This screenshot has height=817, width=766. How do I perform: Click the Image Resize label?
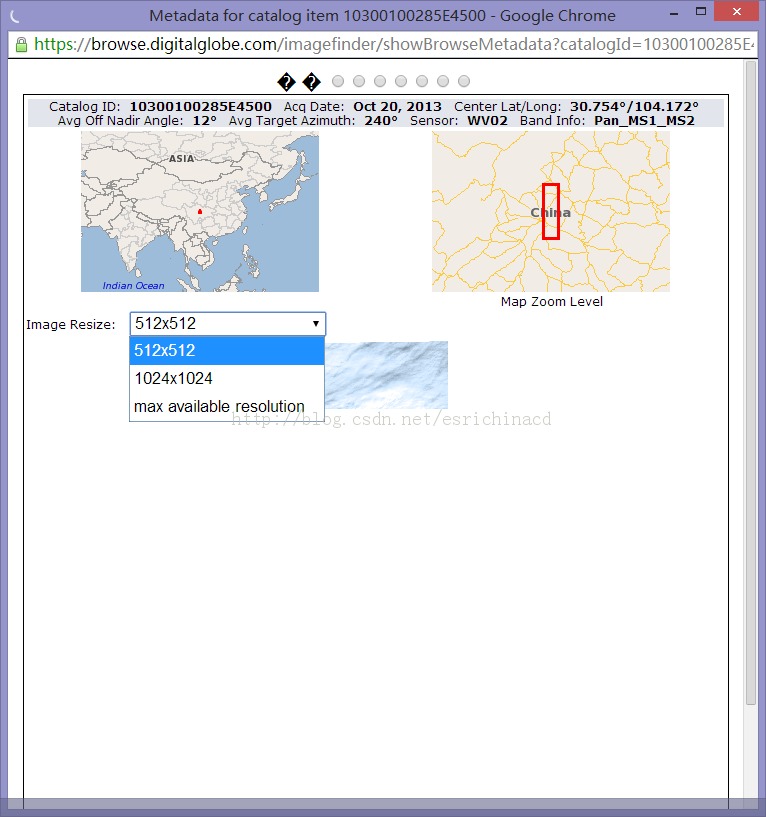[x=70, y=325]
